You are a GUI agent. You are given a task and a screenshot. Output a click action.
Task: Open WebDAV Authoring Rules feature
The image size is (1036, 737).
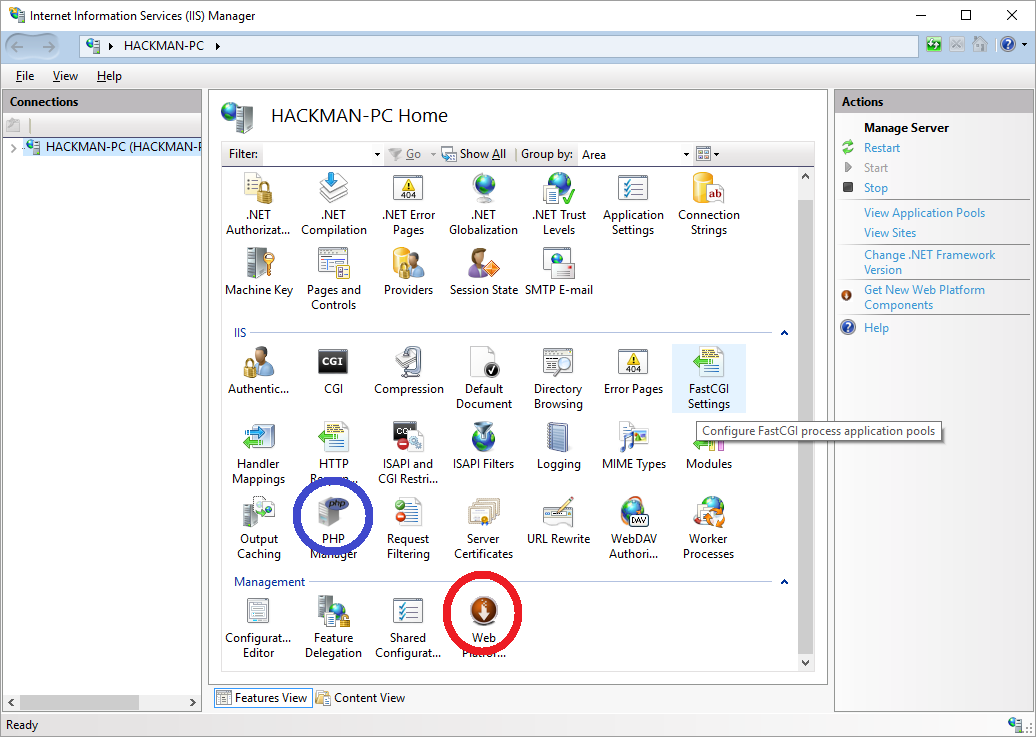[634, 529]
